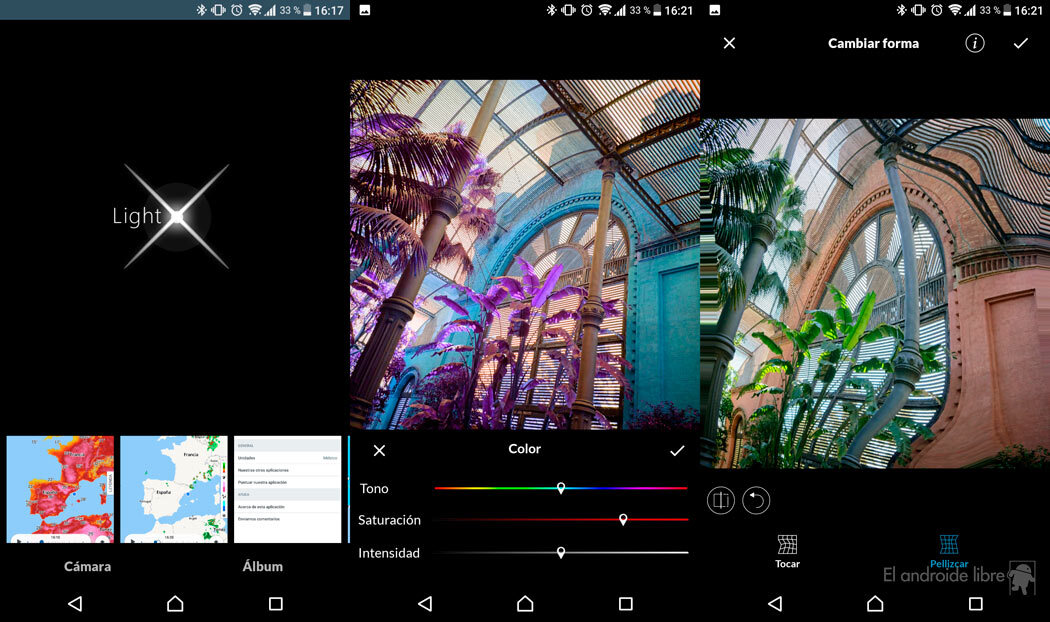Select the Tocar warp tool

[787, 551]
